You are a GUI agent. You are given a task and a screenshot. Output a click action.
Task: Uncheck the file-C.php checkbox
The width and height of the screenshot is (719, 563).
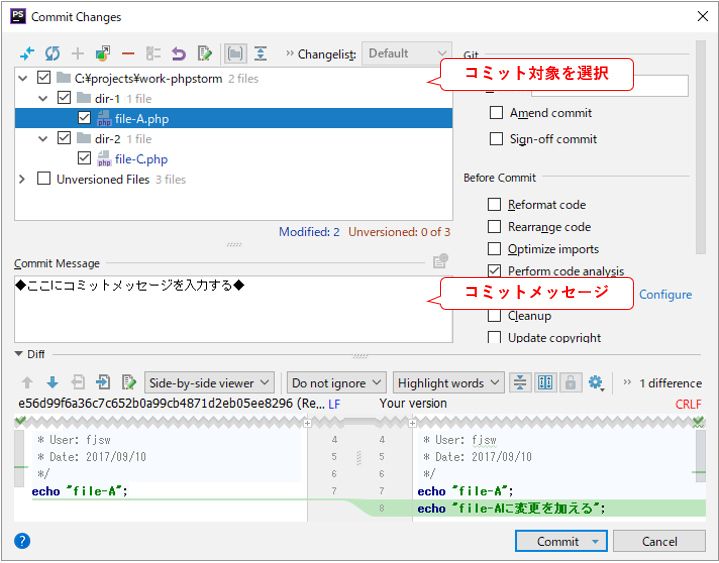click(84, 158)
